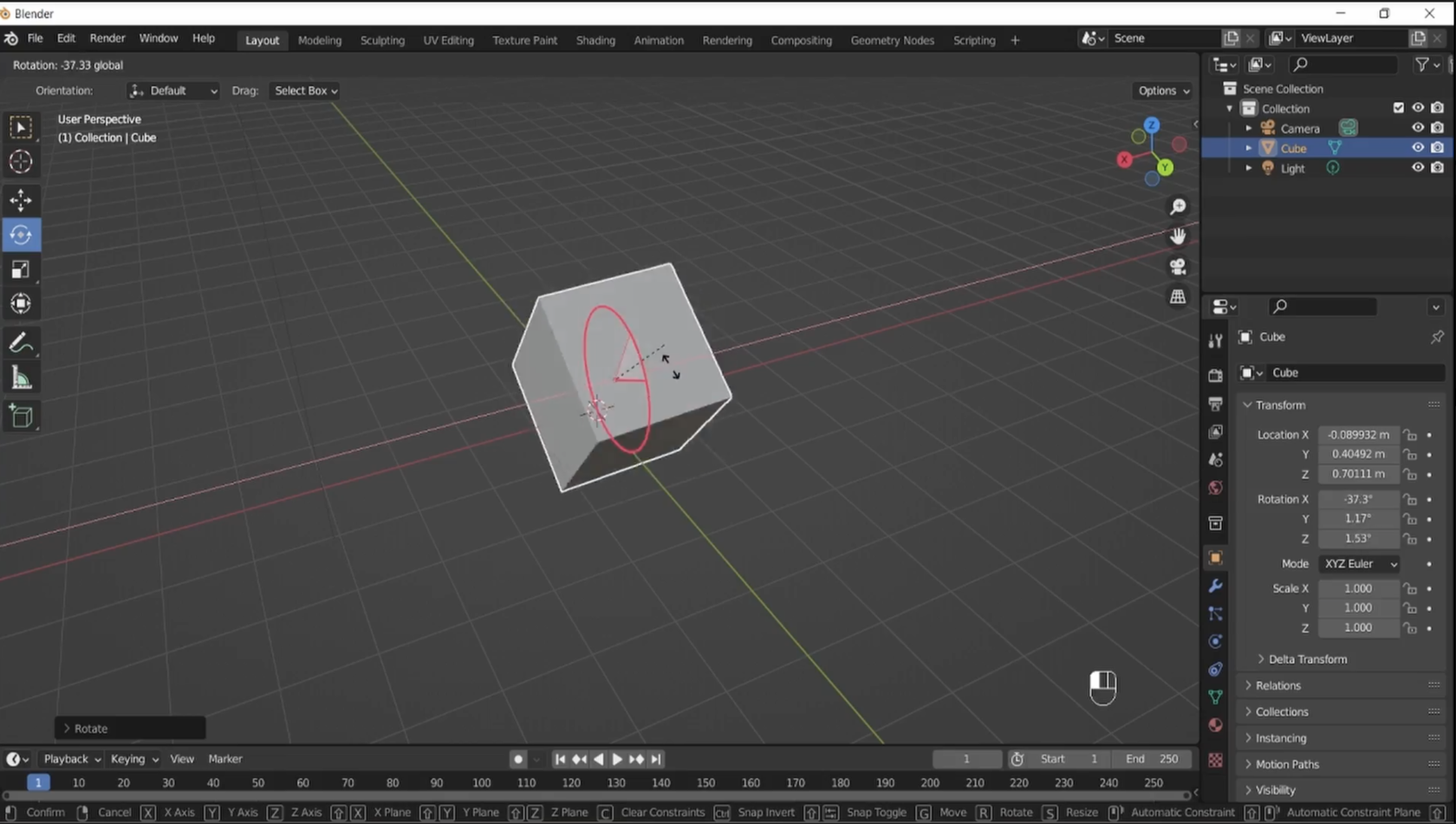Open the Keying menu in timeline
The height and width of the screenshot is (824, 1456).
134,759
